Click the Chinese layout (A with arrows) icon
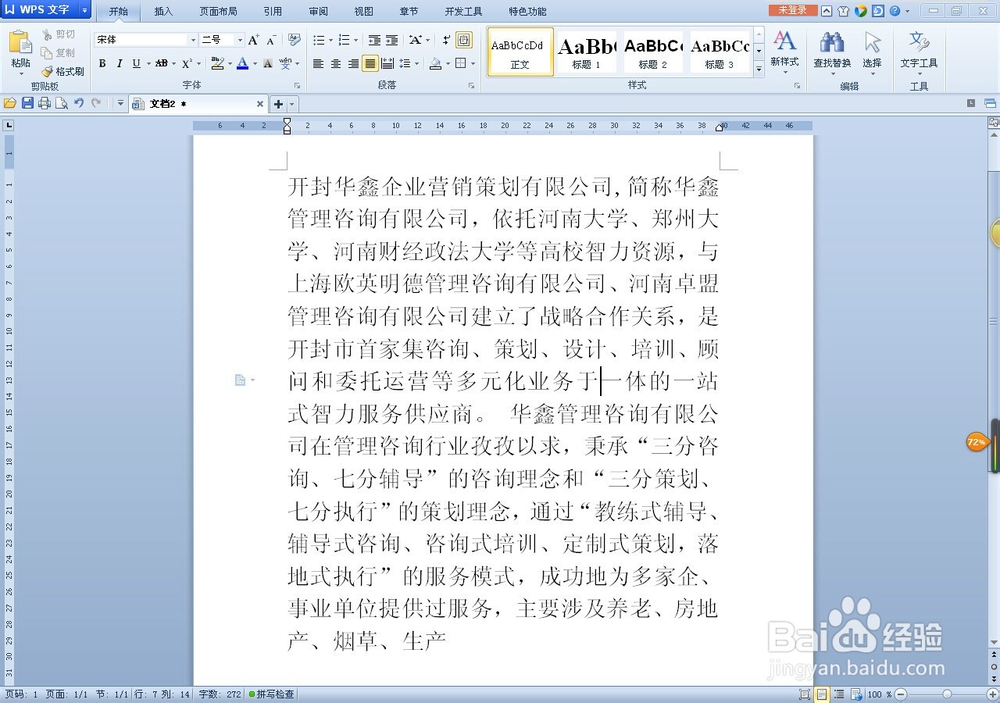 pyautogui.click(x=416, y=40)
